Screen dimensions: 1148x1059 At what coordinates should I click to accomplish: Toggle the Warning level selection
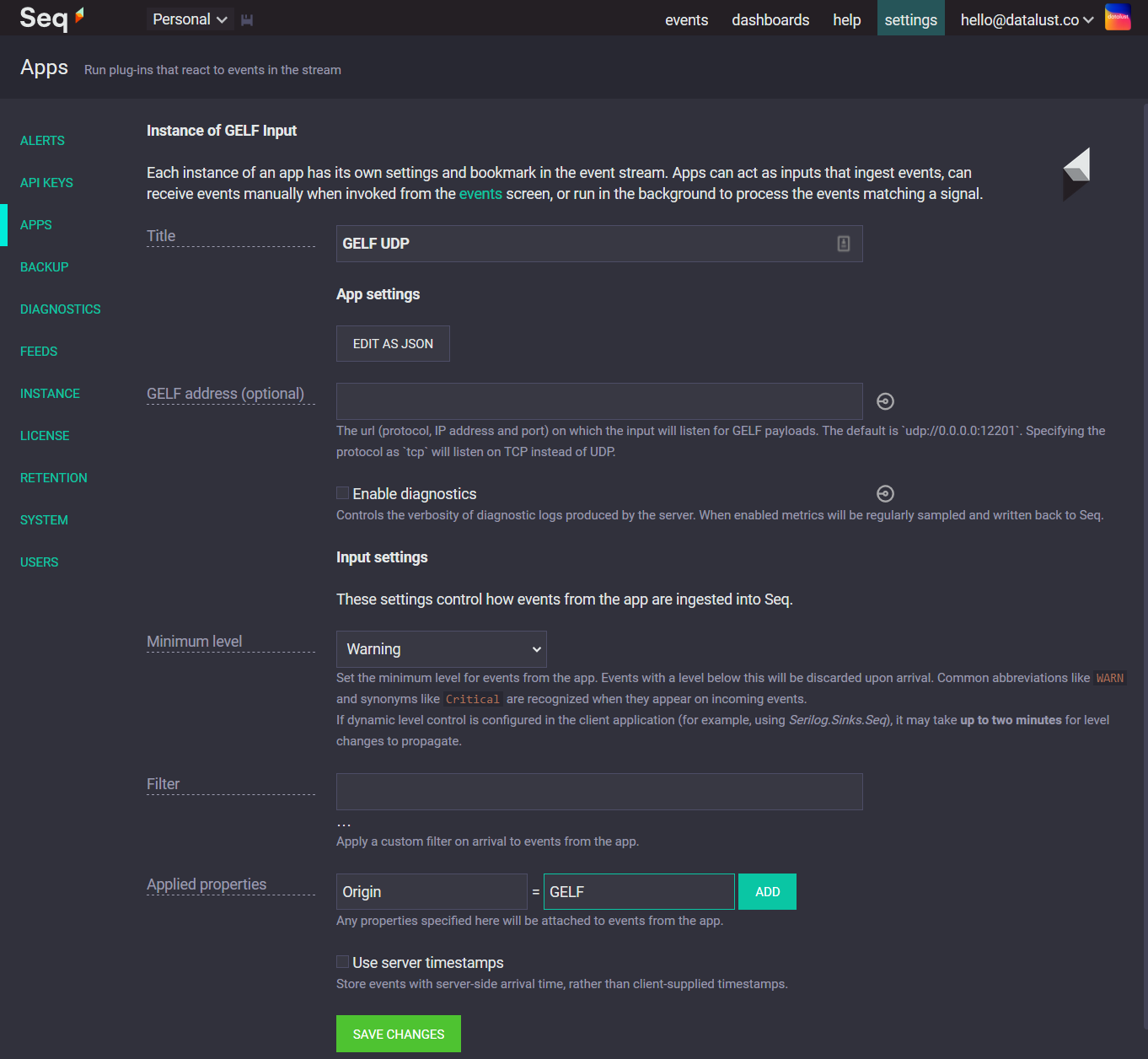click(x=441, y=648)
